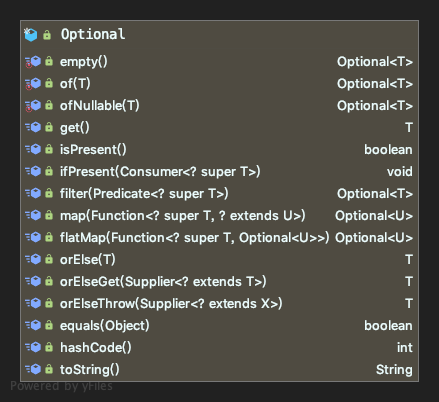This screenshot has width=439, height=402.
Task: Click the boolean return type of isPresent()
Action: (388, 150)
